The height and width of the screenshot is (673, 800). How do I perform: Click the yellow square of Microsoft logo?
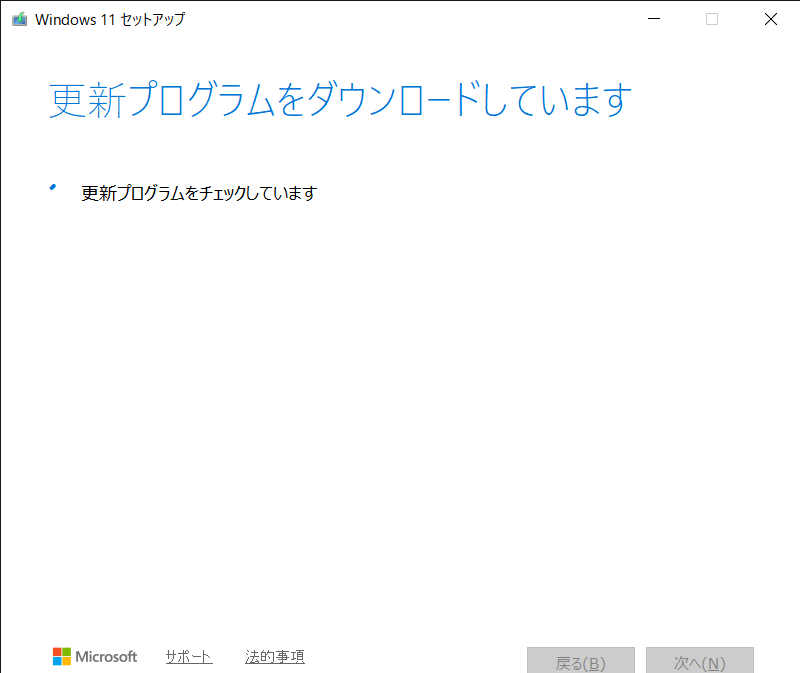(x=67, y=662)
